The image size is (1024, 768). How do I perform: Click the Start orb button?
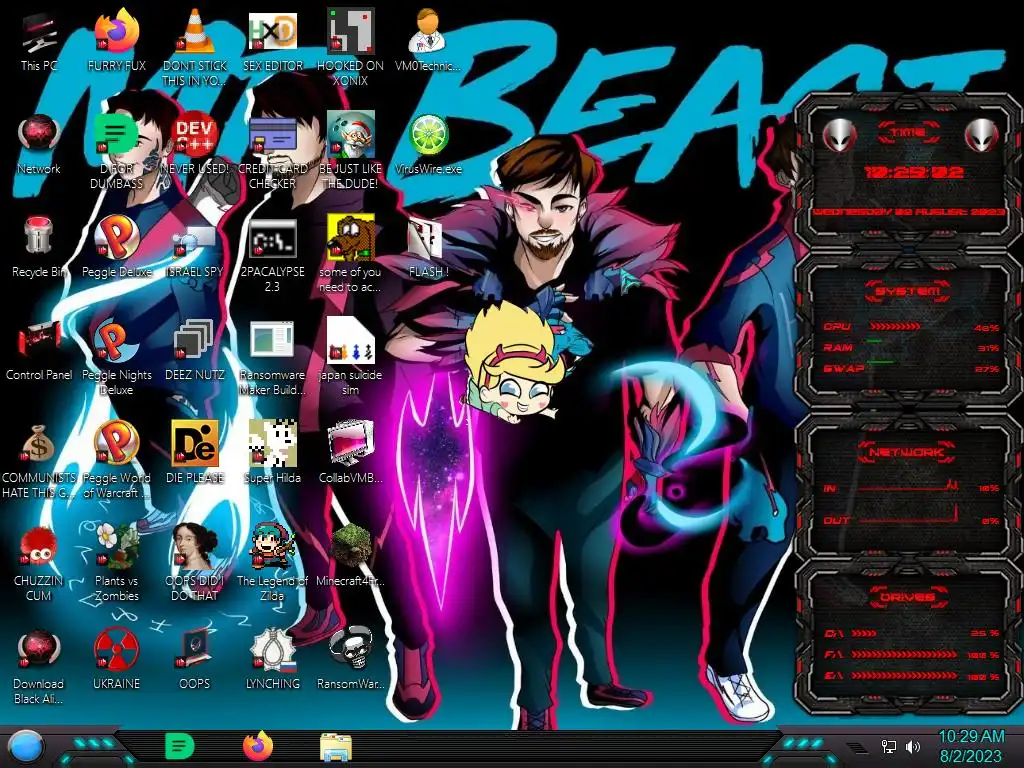(x=27, y=746)
